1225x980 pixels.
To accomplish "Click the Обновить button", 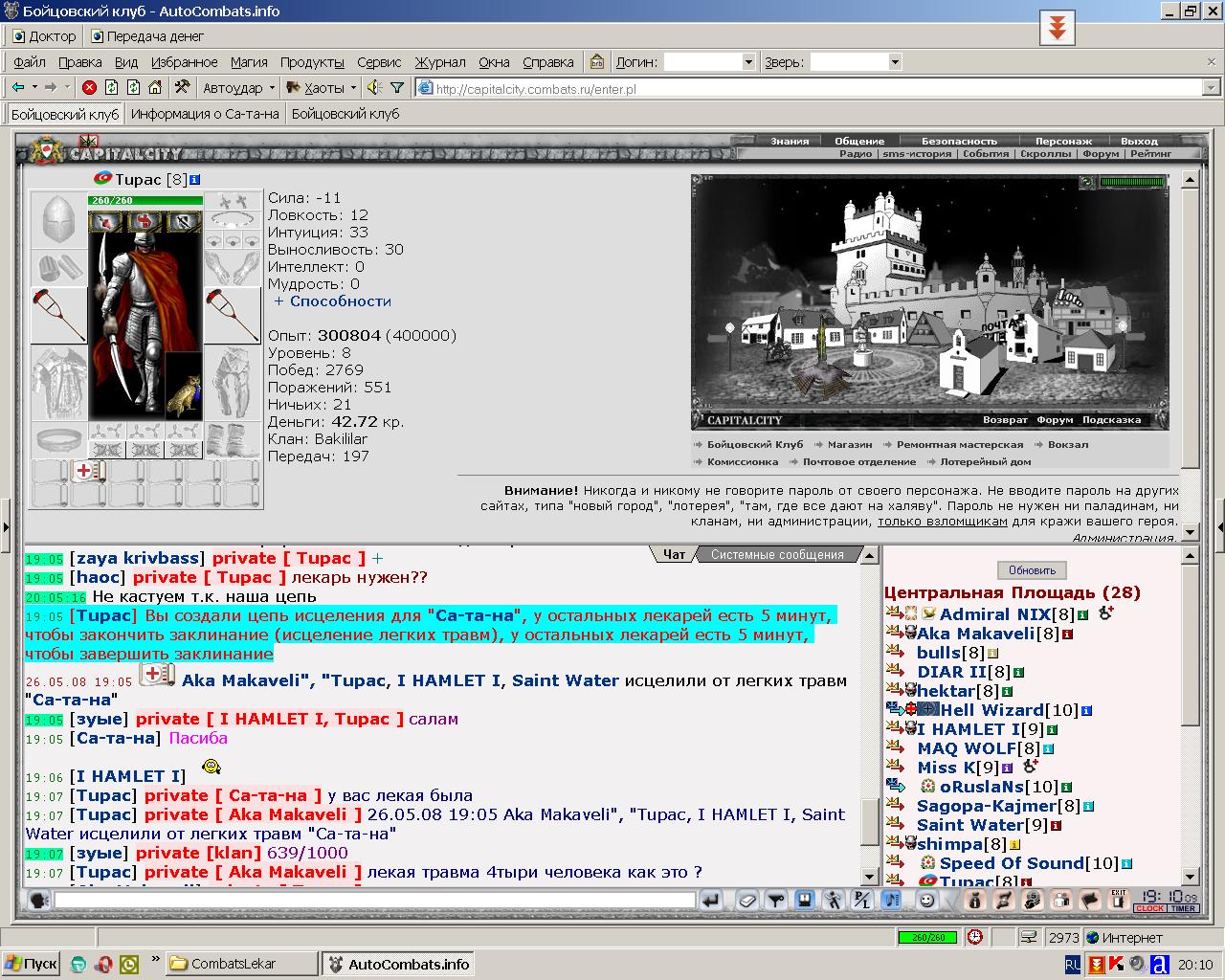I will (1032, 569).
